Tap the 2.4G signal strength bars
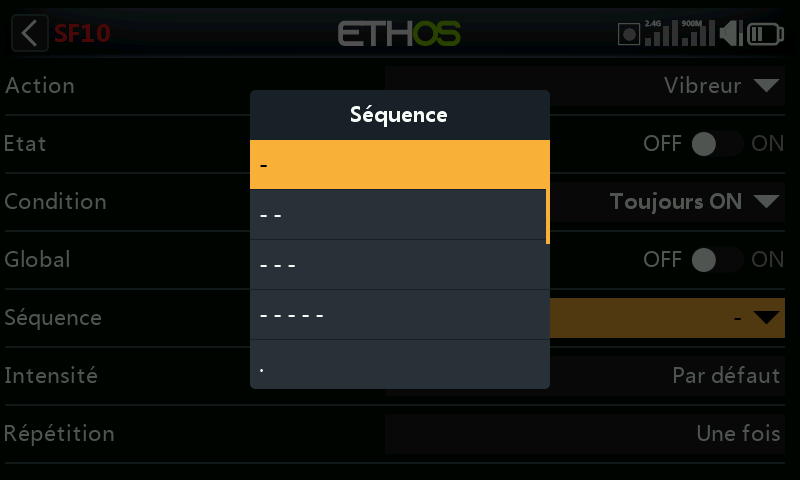This screenshot has height=480, width=800. (661, 33)
